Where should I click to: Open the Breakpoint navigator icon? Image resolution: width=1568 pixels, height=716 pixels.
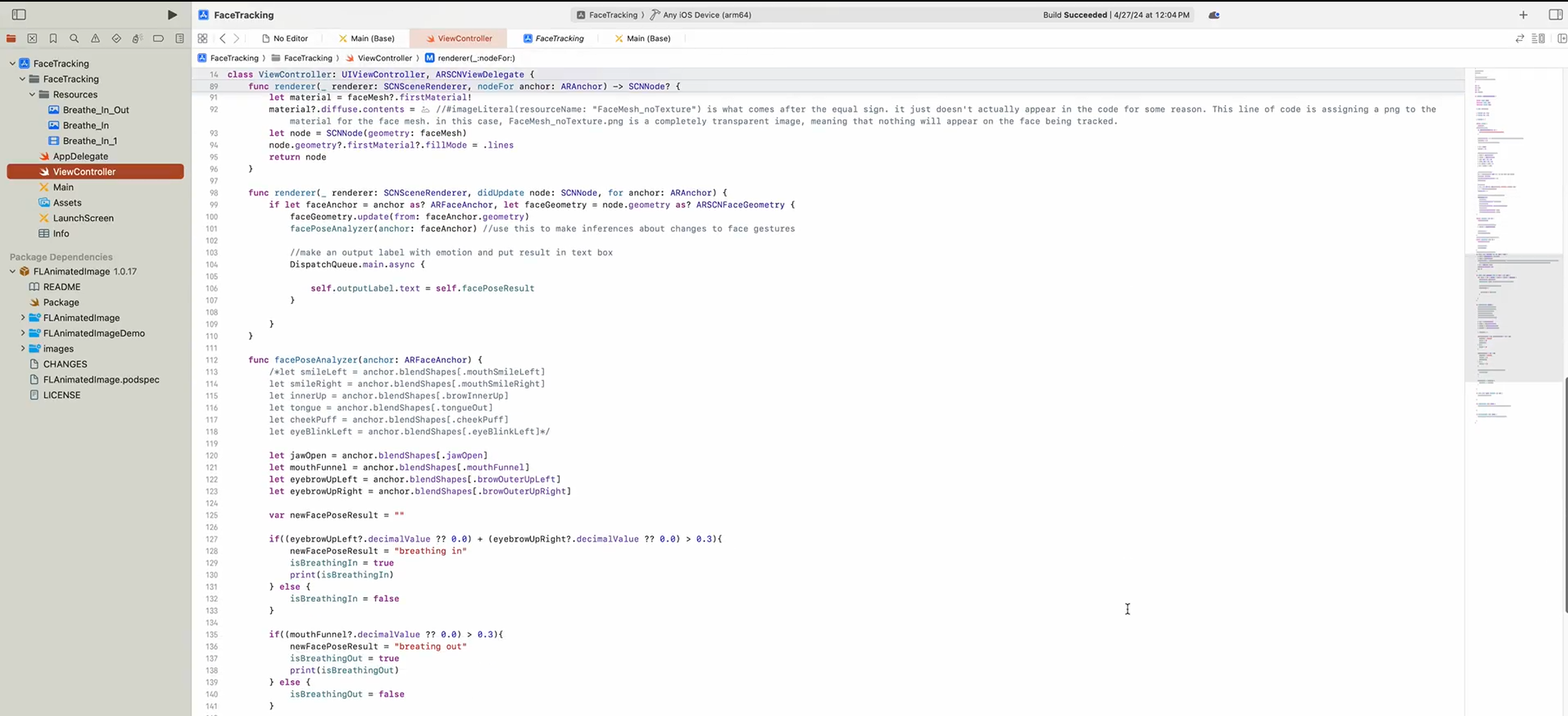pos(158,38)
